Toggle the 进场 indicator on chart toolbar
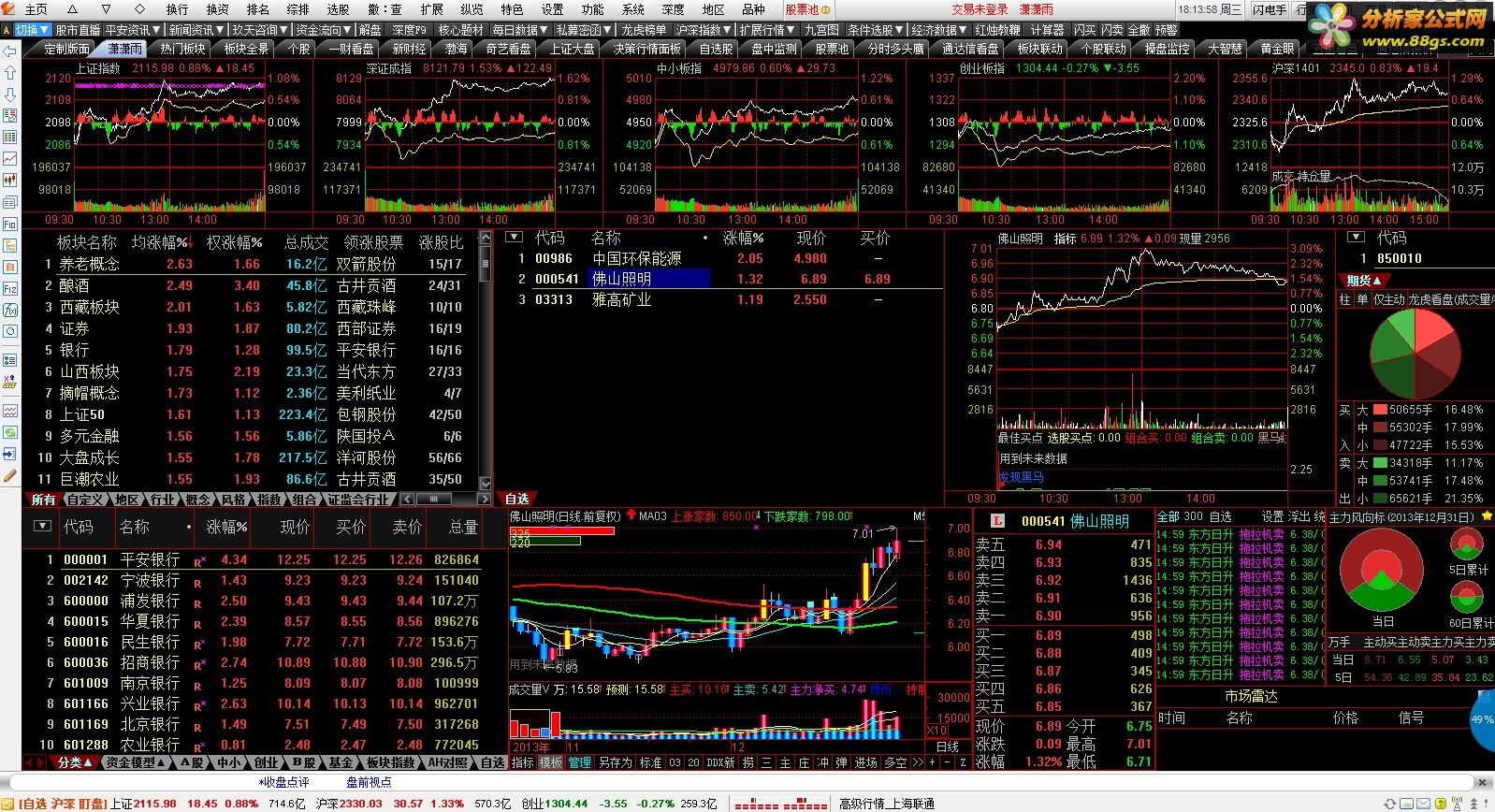The height and width of the screenshot is (812, 1495). pos(866,762)
